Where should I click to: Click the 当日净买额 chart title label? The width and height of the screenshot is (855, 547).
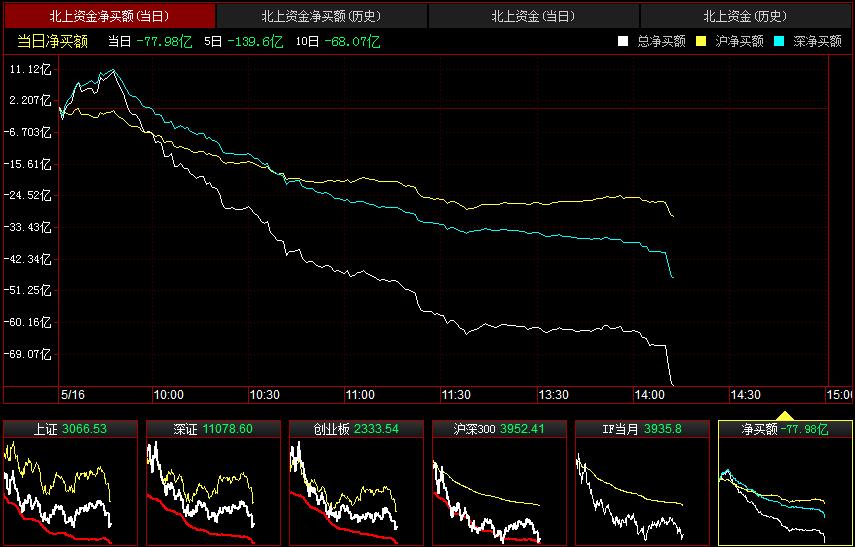(x=52, y=41)
